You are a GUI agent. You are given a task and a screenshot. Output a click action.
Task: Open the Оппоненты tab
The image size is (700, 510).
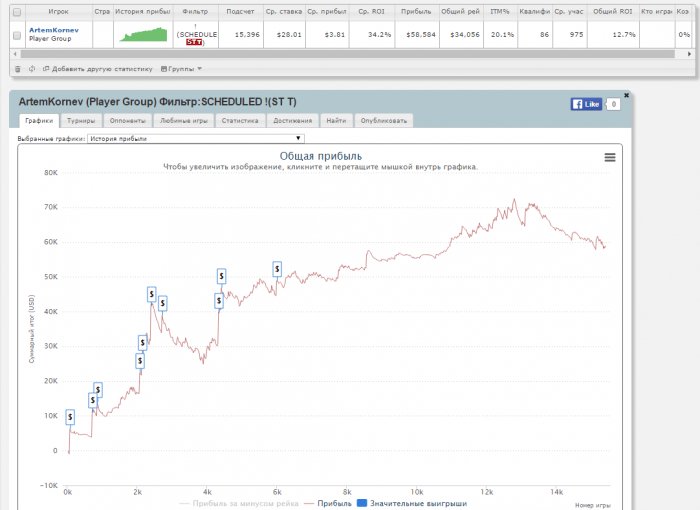click(128, 121)
